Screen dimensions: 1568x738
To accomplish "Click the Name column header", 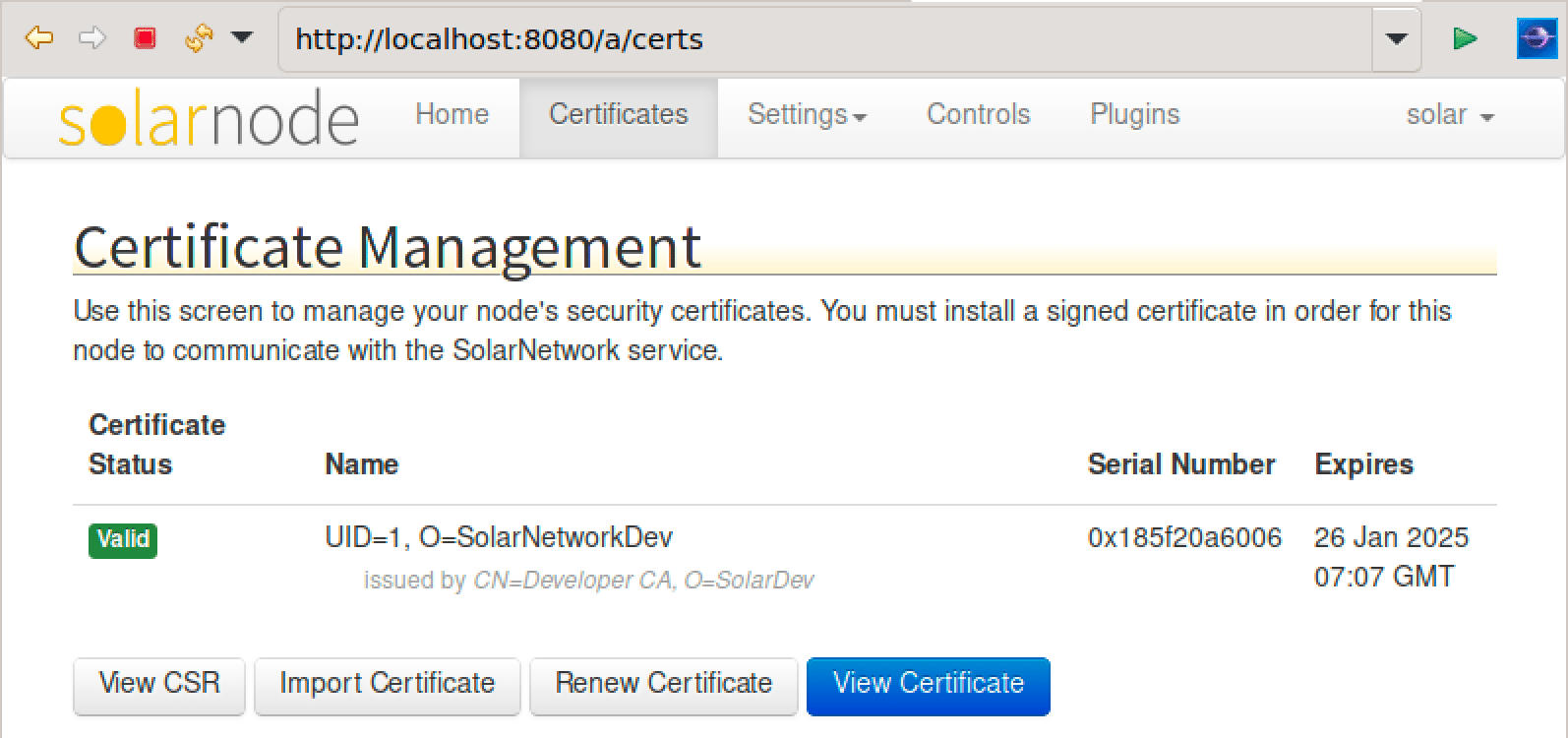I will [x=362, y=464].
